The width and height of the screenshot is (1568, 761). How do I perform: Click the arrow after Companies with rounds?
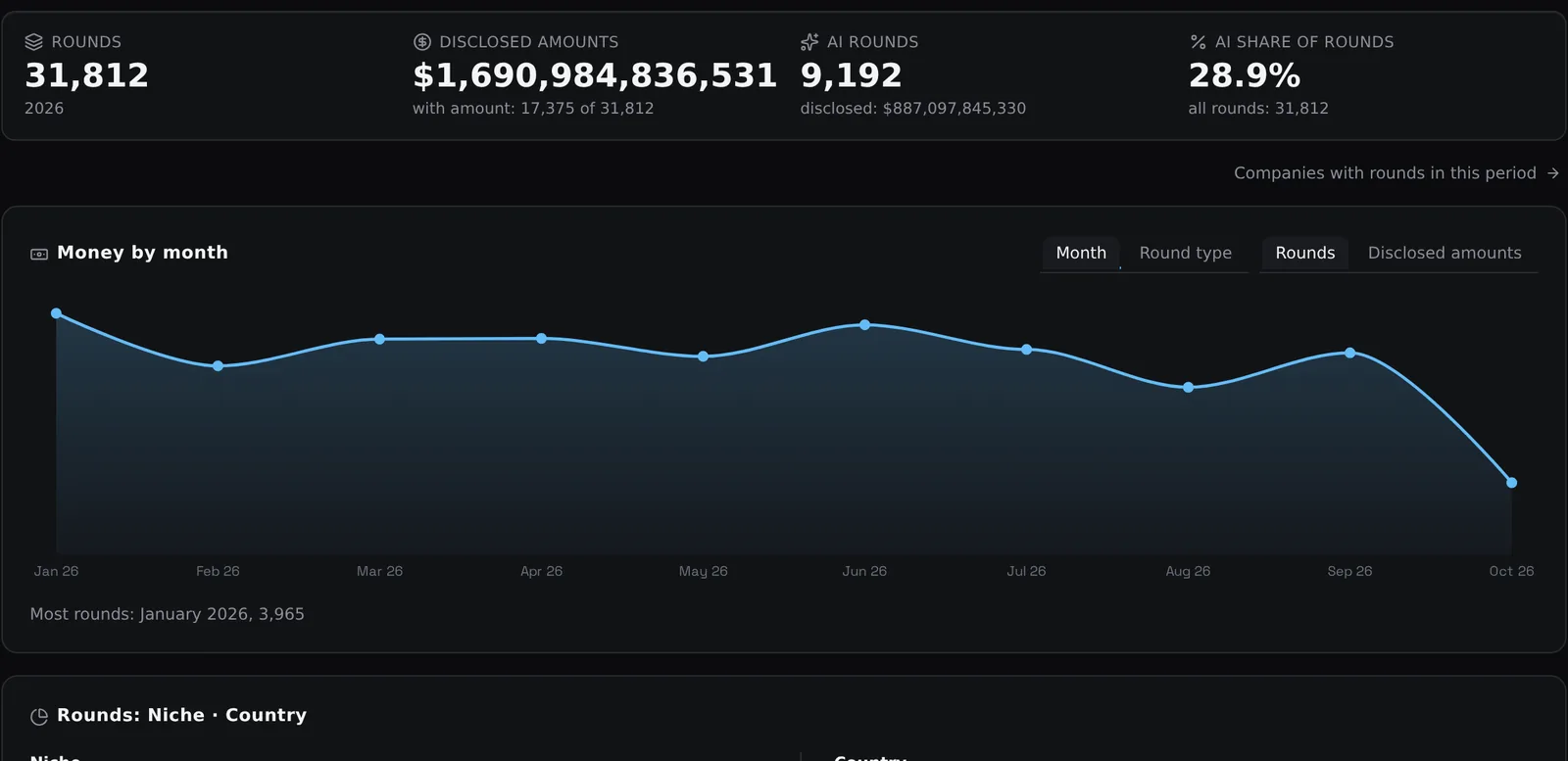point(1552,173)
